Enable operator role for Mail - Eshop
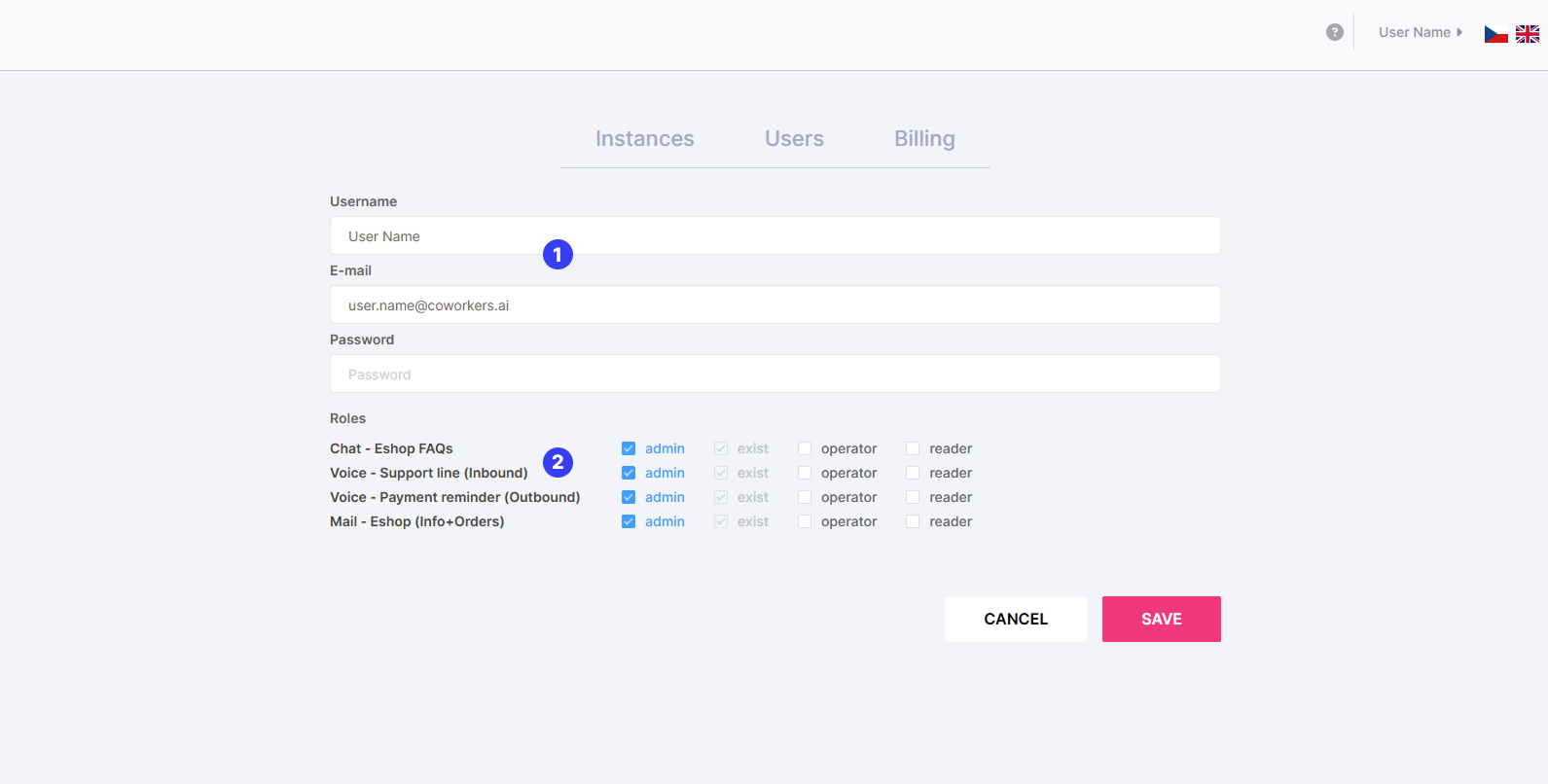Image resolution: width=1548 pixels, height=784 pixels. point(805,521)
